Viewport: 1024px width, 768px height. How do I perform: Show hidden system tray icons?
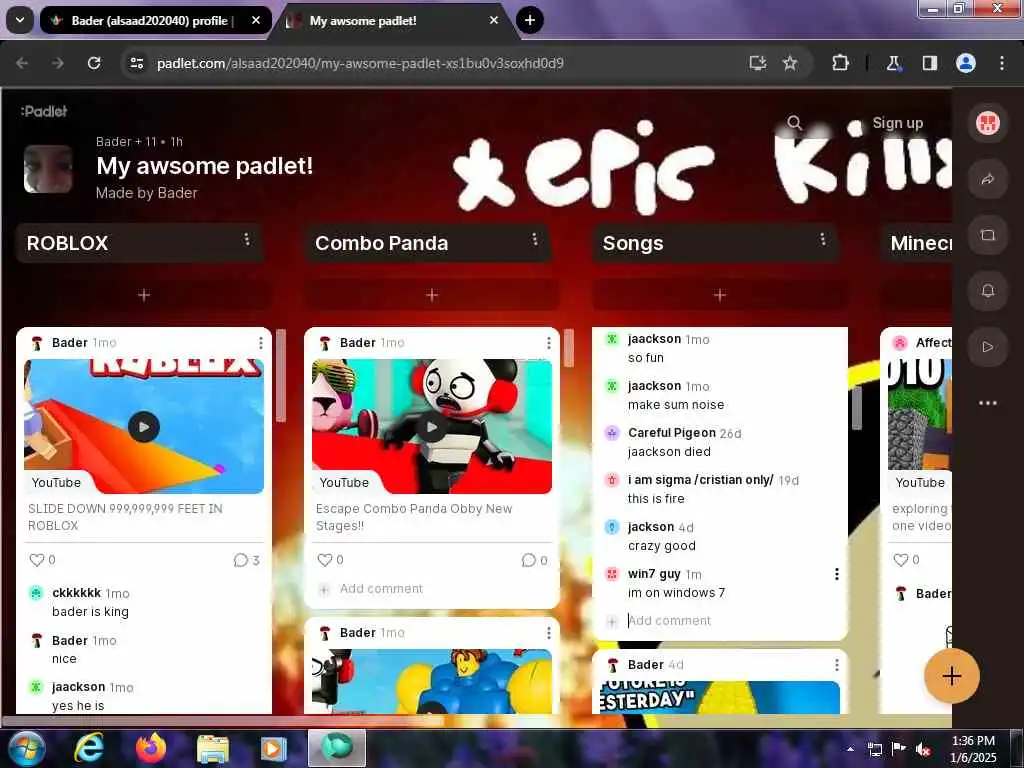(x=850, y=750)
